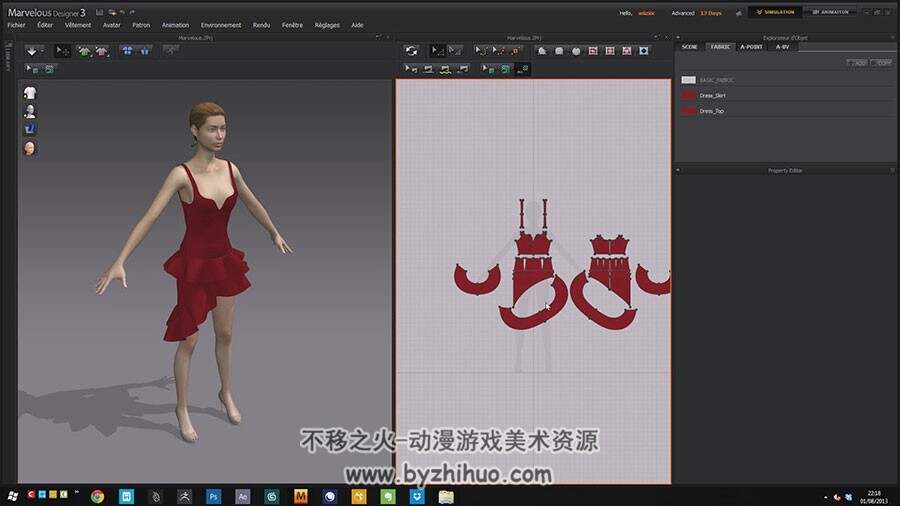This screenshot has height=506, width=900.
Task: Open the Fichier menu
Action: [x=16, y=25]
